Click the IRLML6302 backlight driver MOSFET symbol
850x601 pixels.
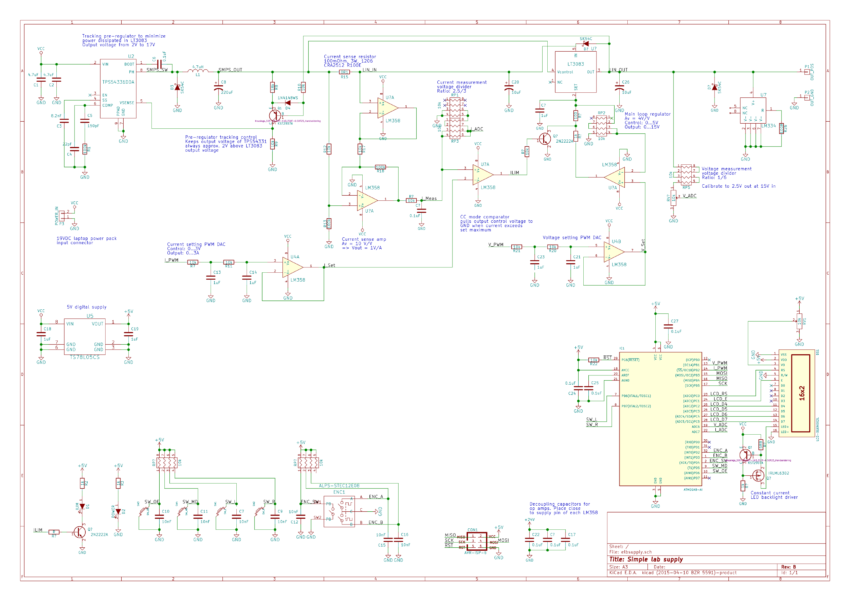tap(757, 476)
